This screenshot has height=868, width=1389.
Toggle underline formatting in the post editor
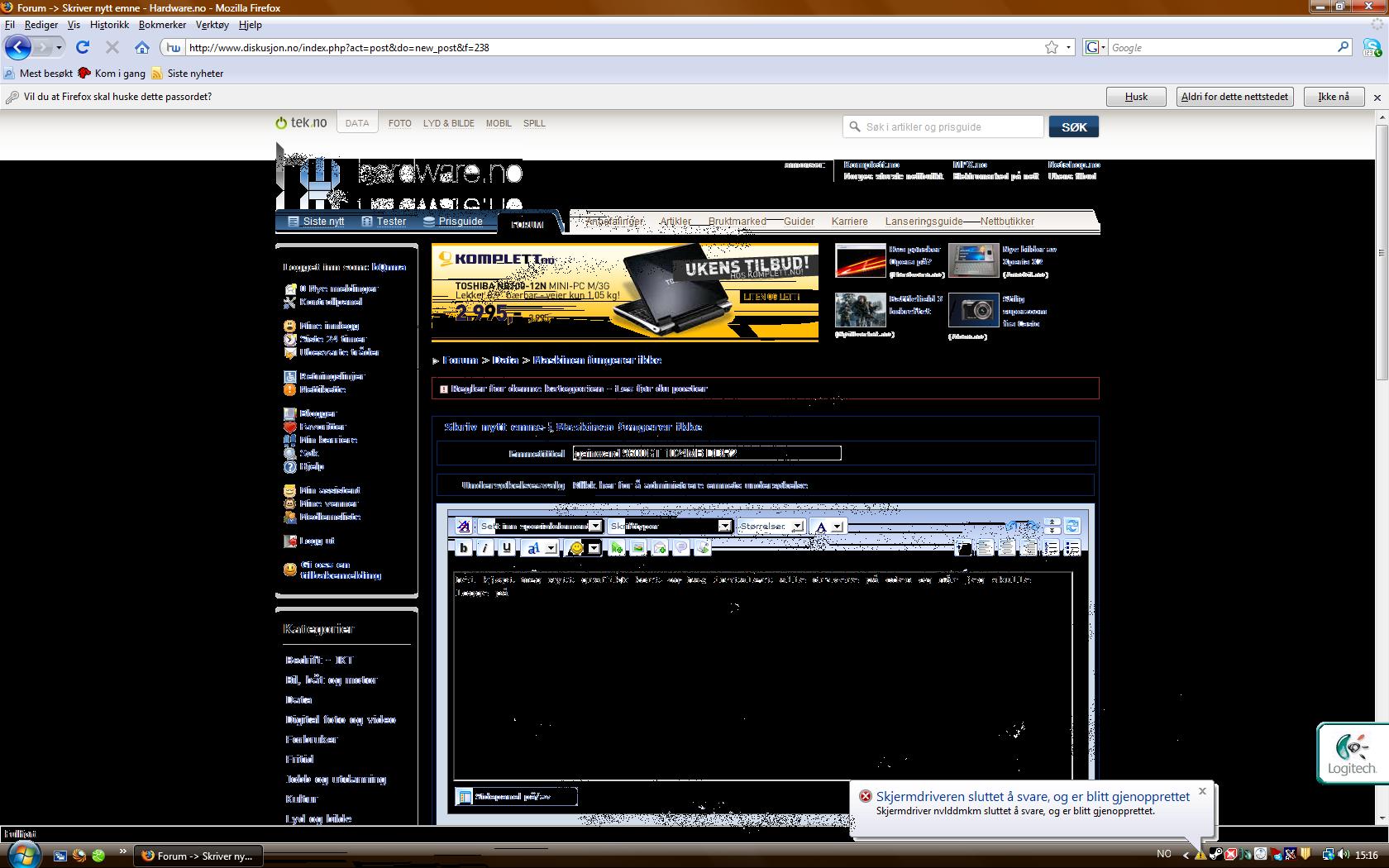(x=507, y=548)
